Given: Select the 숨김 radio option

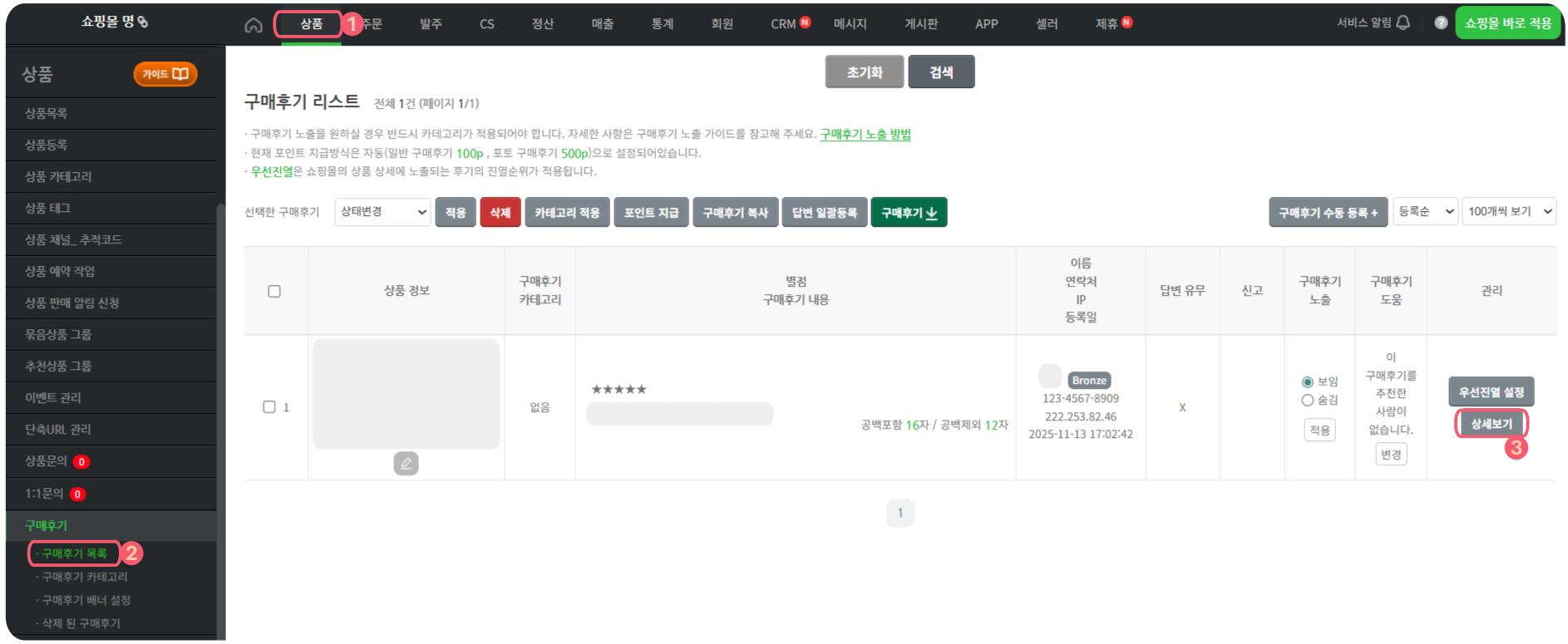Looking at the screenshot, I should click(1308, 401).
